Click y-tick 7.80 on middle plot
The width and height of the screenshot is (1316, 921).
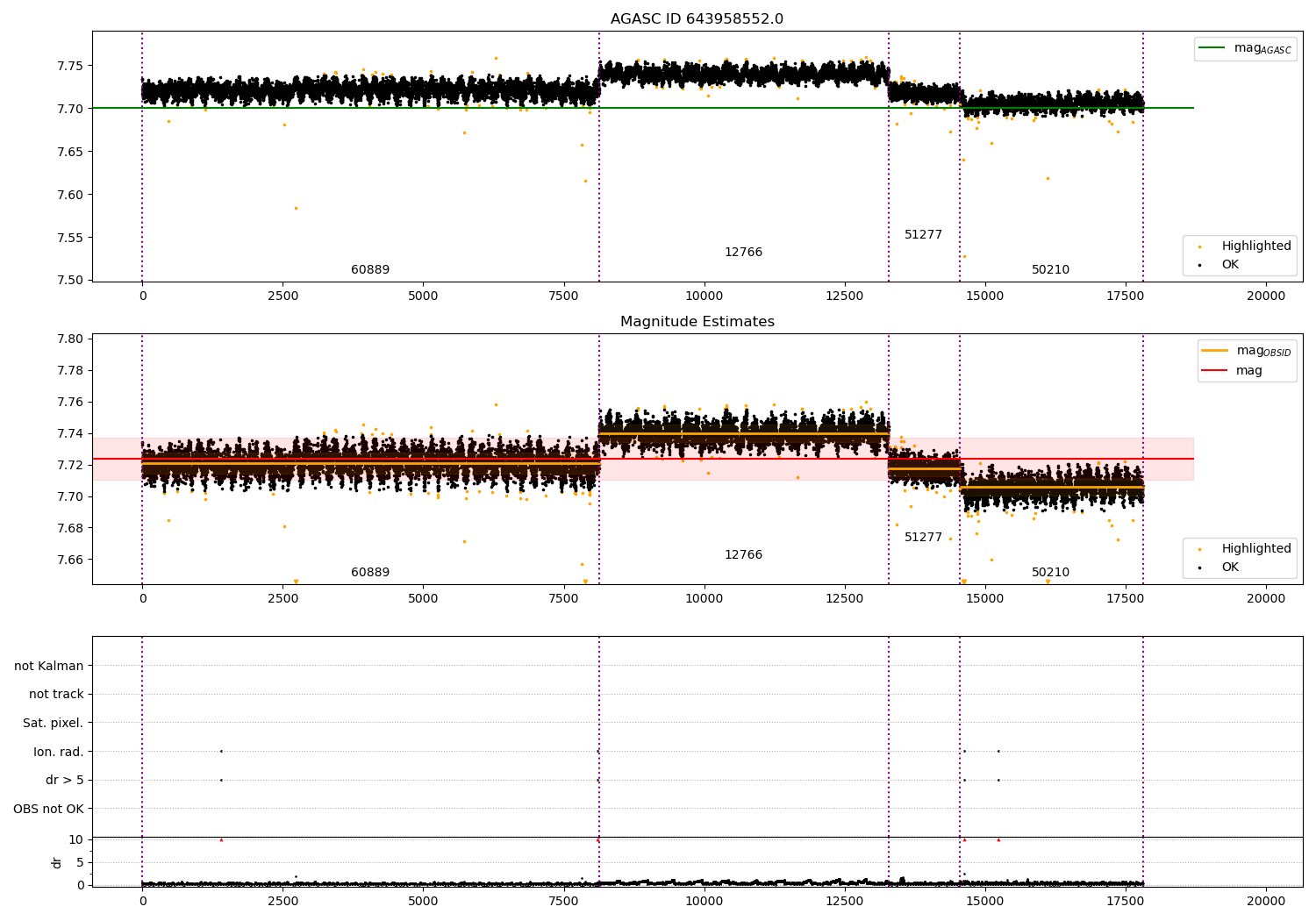coord(70,339)
